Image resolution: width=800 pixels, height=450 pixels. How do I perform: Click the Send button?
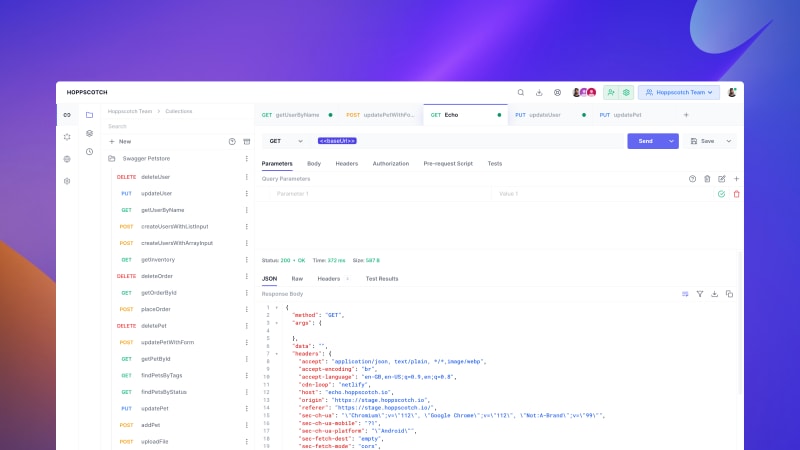(645, 141)
